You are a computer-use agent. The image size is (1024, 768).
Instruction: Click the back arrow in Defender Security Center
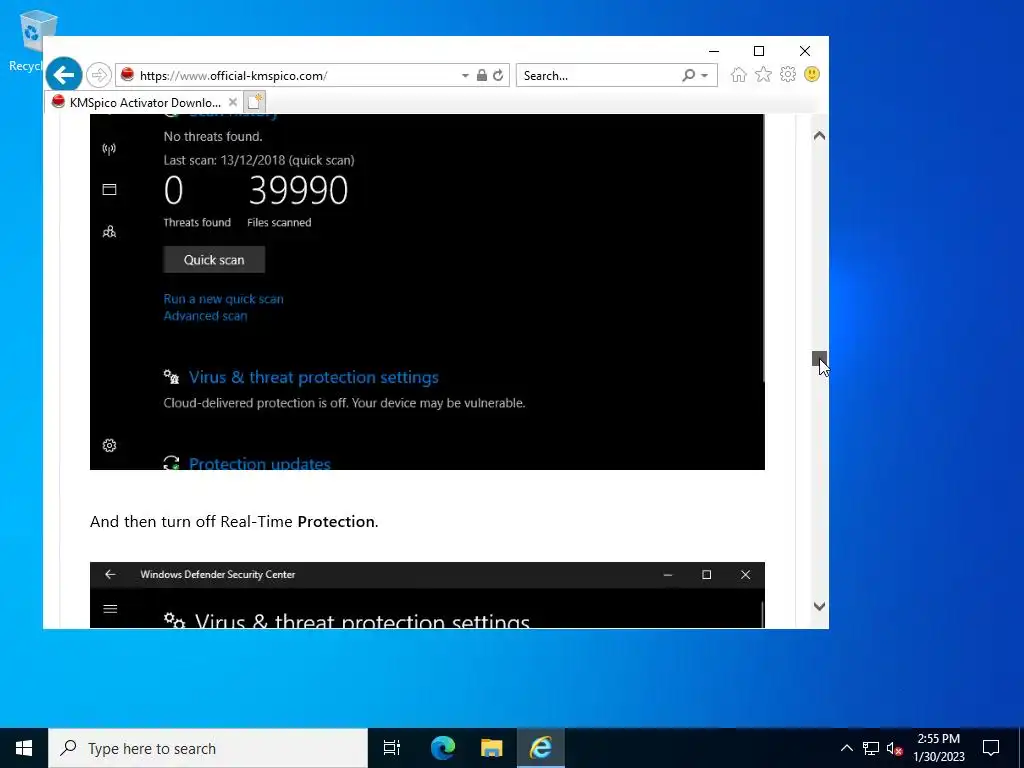[110, 575]
